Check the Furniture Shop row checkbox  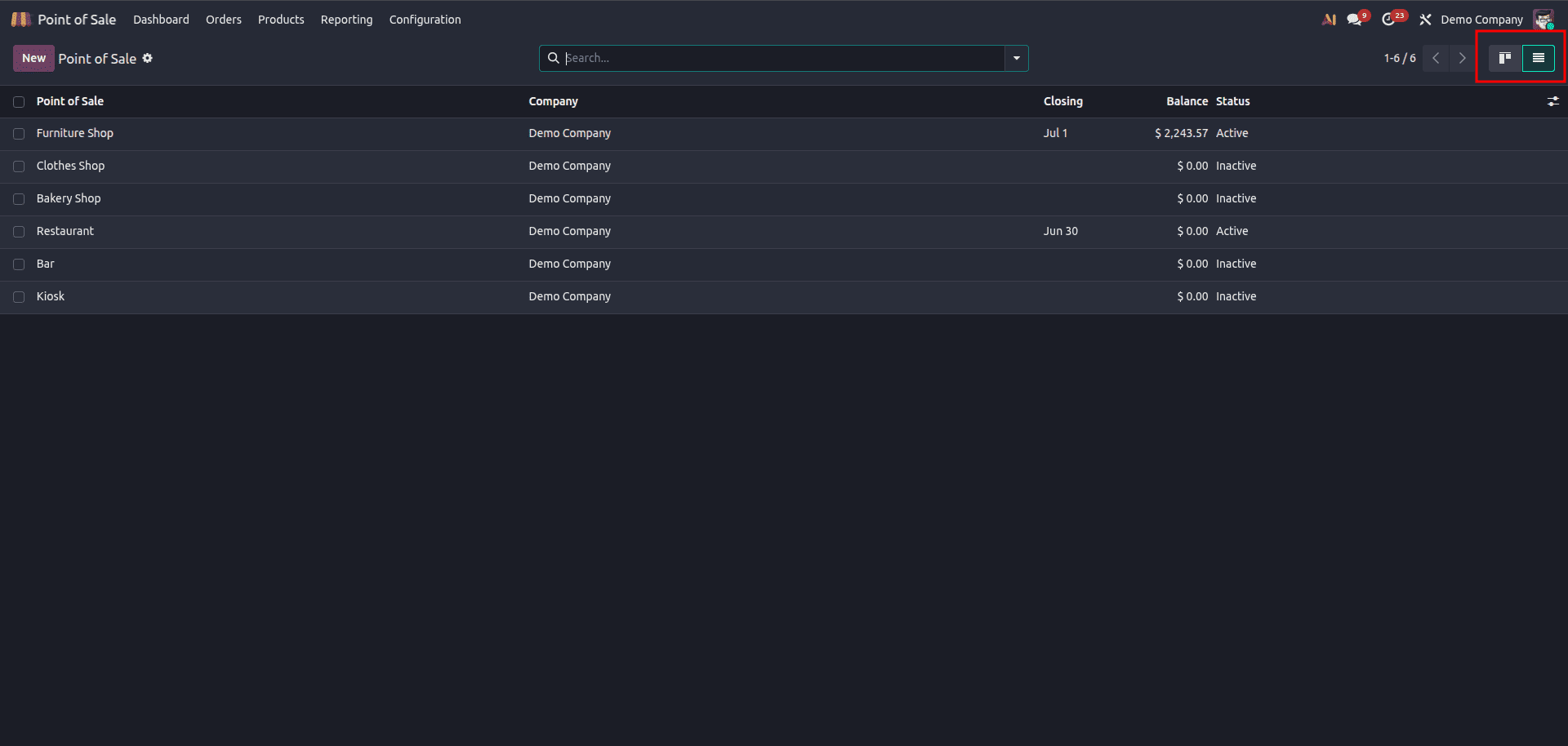coord(19,134)
